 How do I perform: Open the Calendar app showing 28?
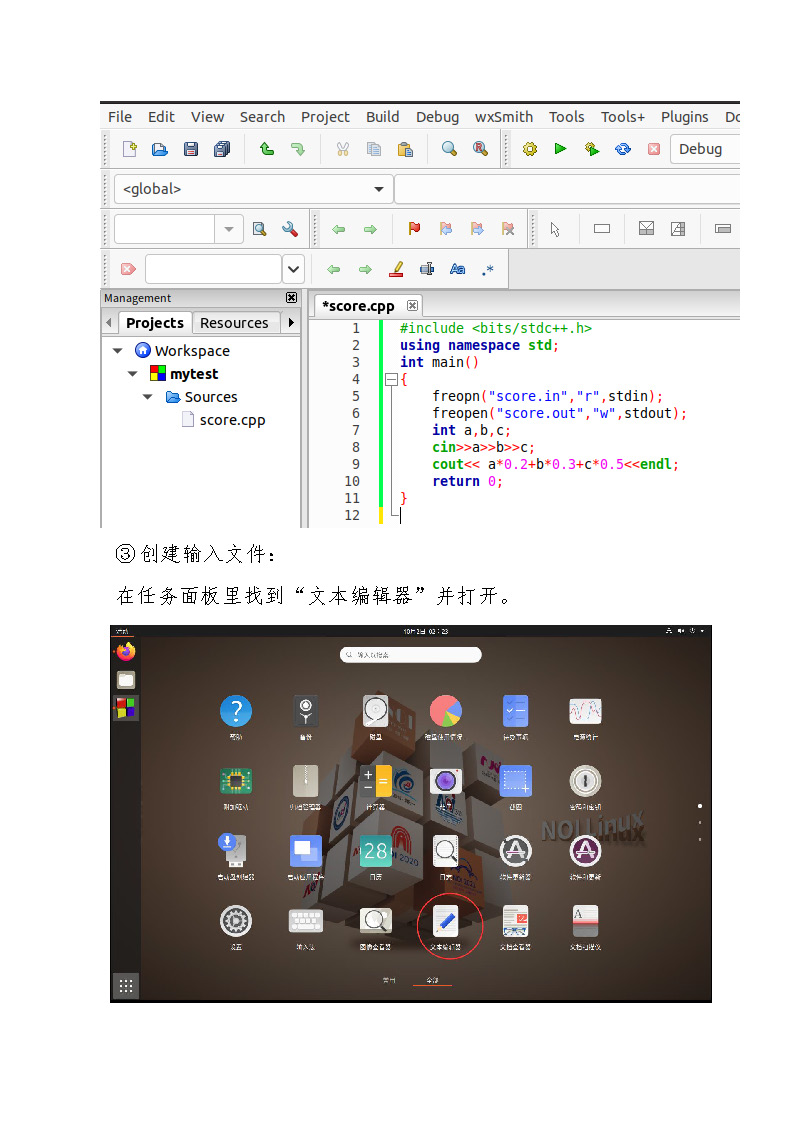376,851
